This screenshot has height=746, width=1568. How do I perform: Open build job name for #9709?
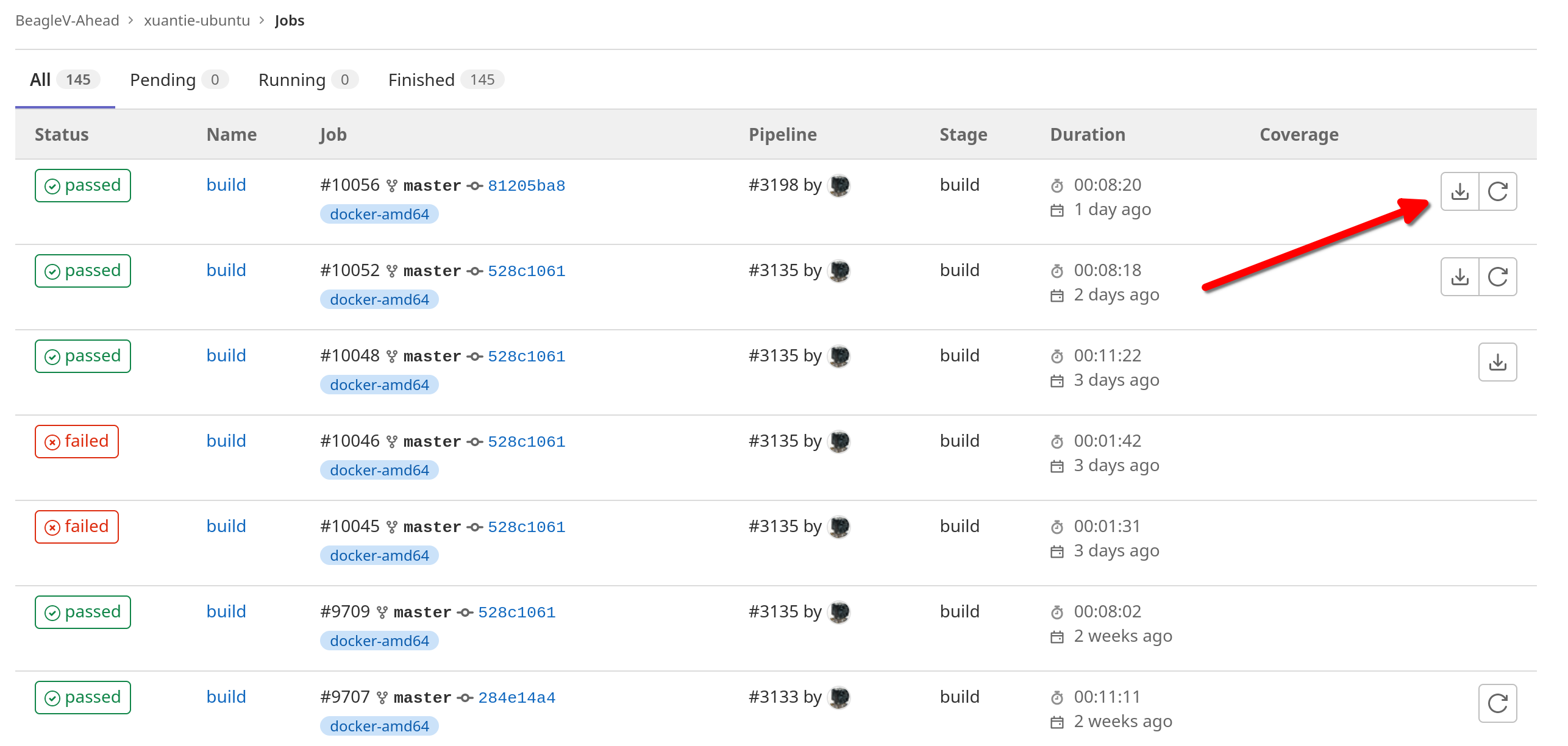pyautogui.click(x=226, y=612)
